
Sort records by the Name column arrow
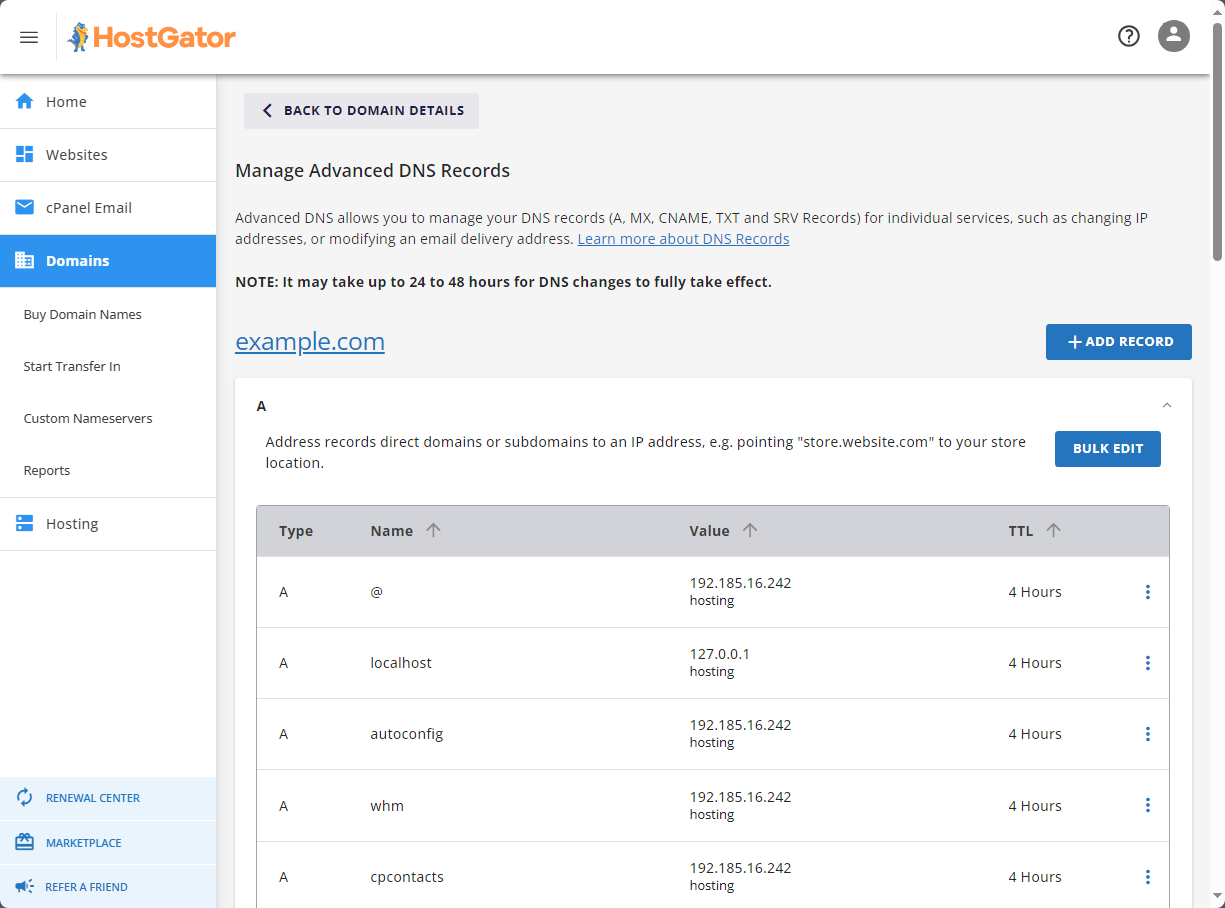click(434, 530)
